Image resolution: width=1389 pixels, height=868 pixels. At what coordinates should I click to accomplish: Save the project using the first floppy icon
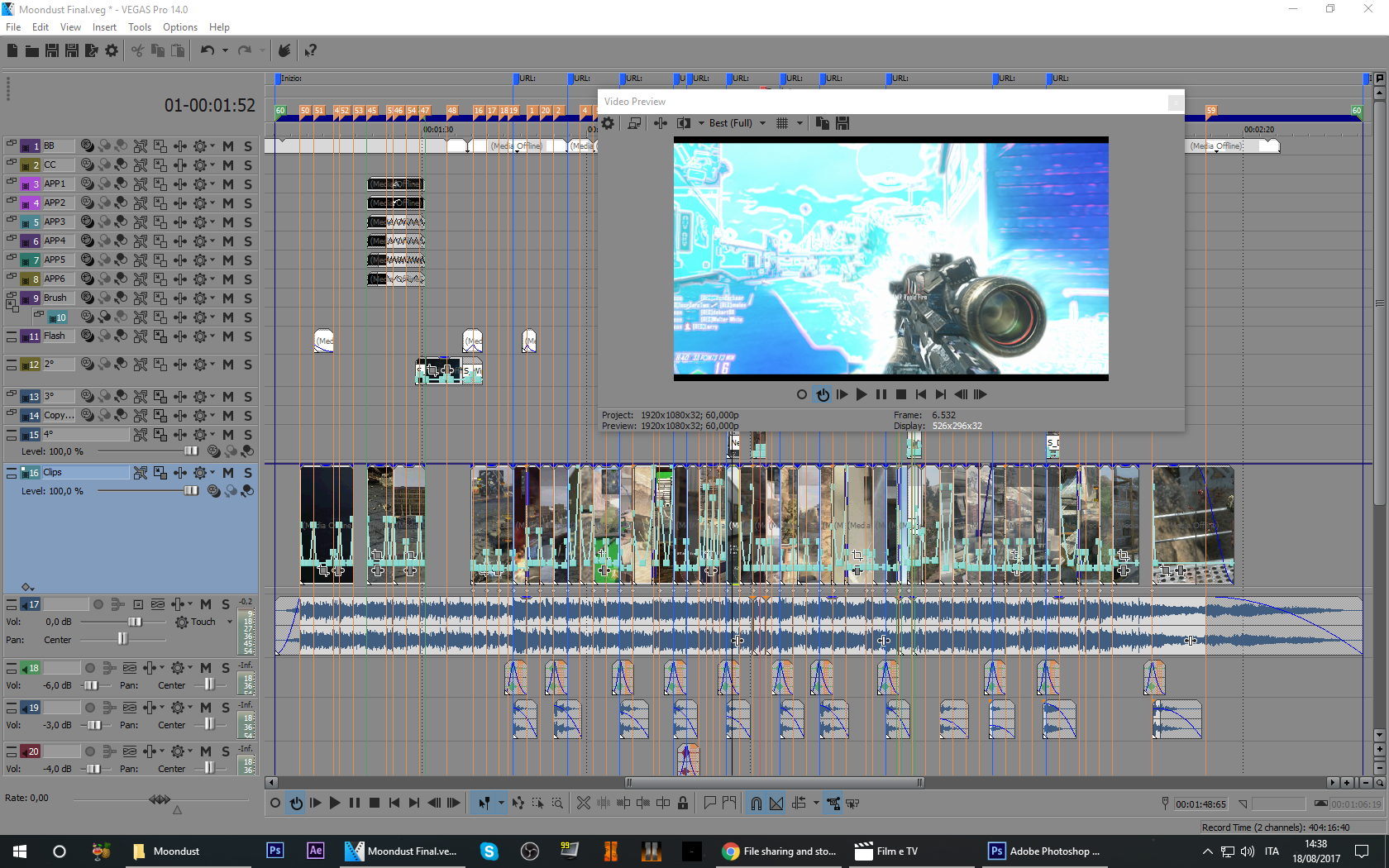[51, 50]
